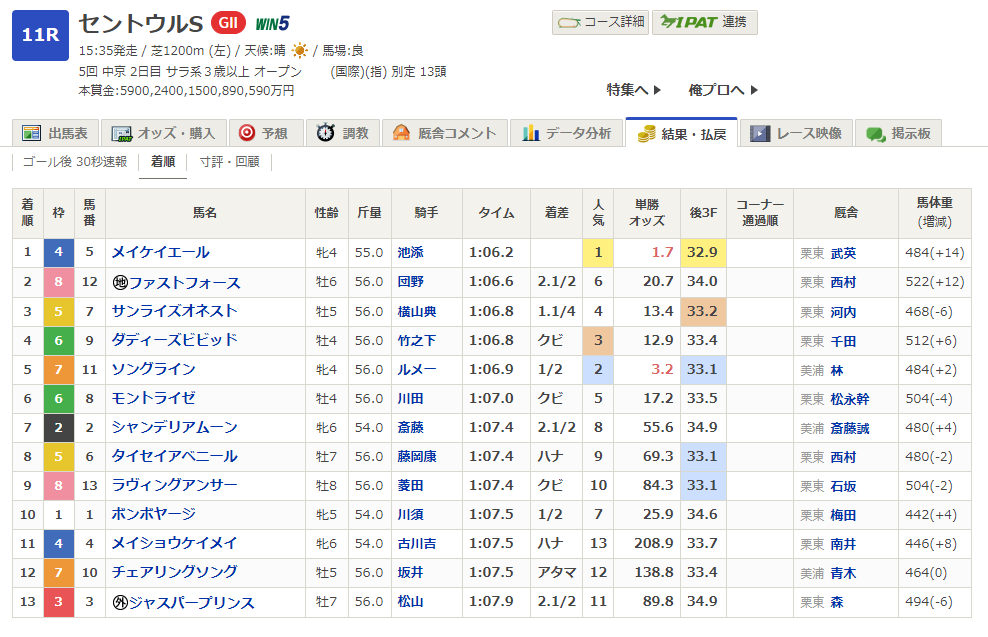The height and width of the screenshot is (637, 988).
Task: Open horse メイケイエール link
Action: click(160, 253)
